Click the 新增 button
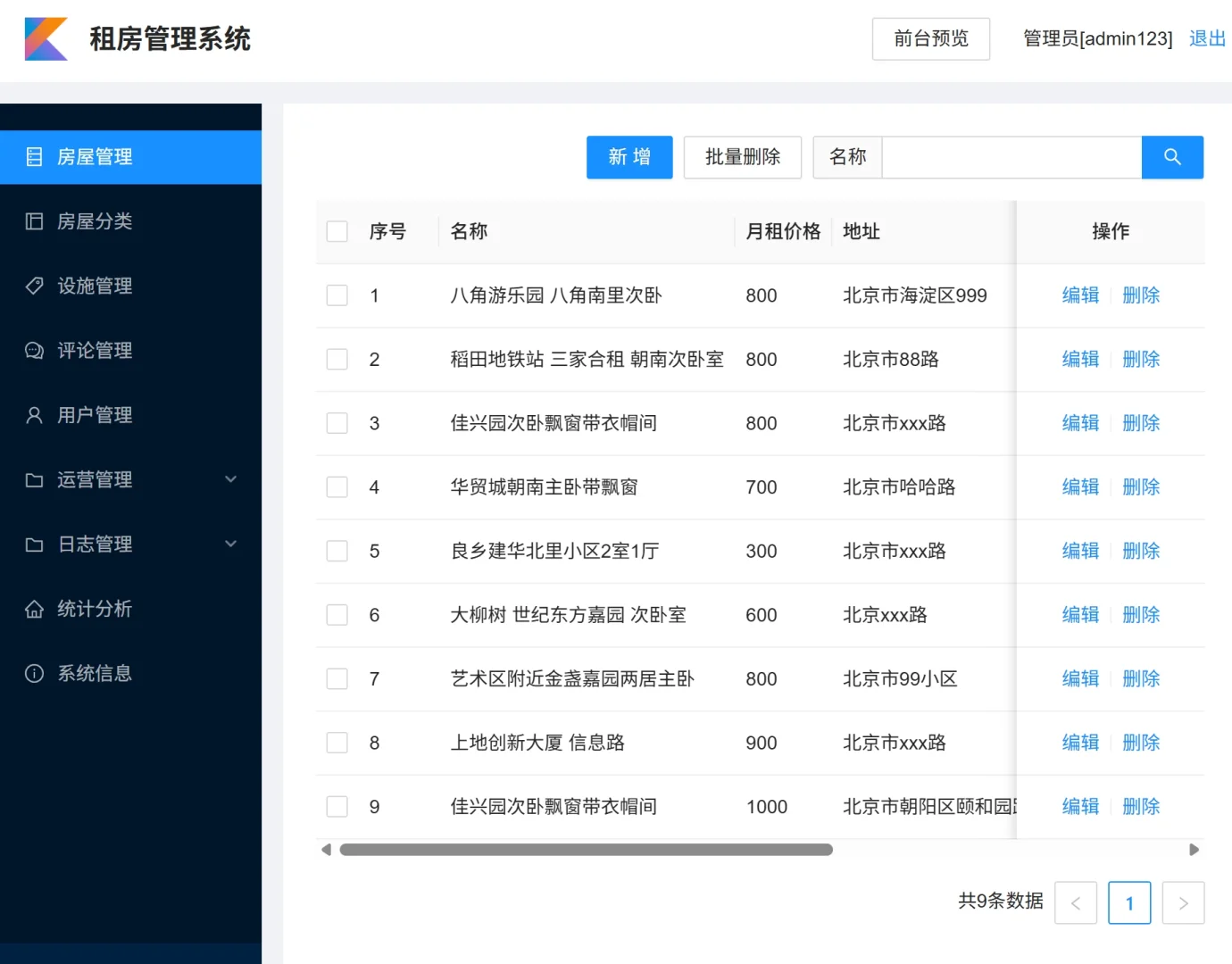The height and width of the screenshot is (964, 1232). (629, 157)
